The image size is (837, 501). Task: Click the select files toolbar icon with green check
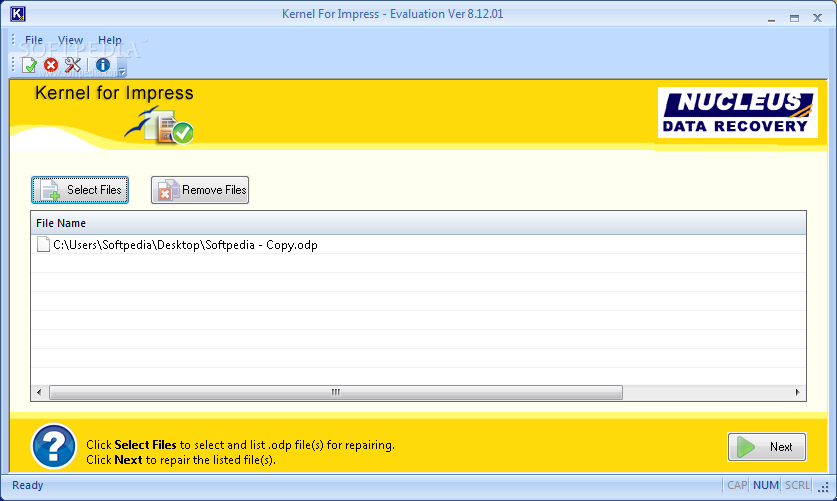point(29,66)
